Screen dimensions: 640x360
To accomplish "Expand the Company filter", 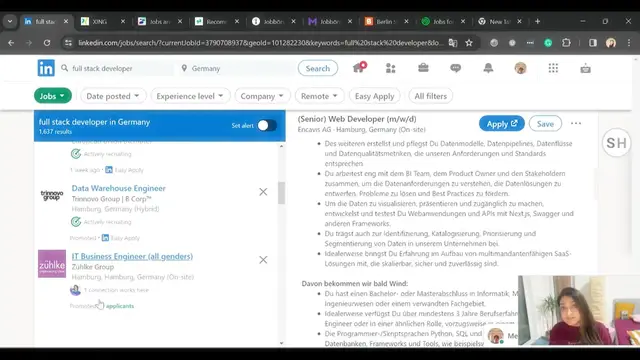I will click(x=262, y=96).
